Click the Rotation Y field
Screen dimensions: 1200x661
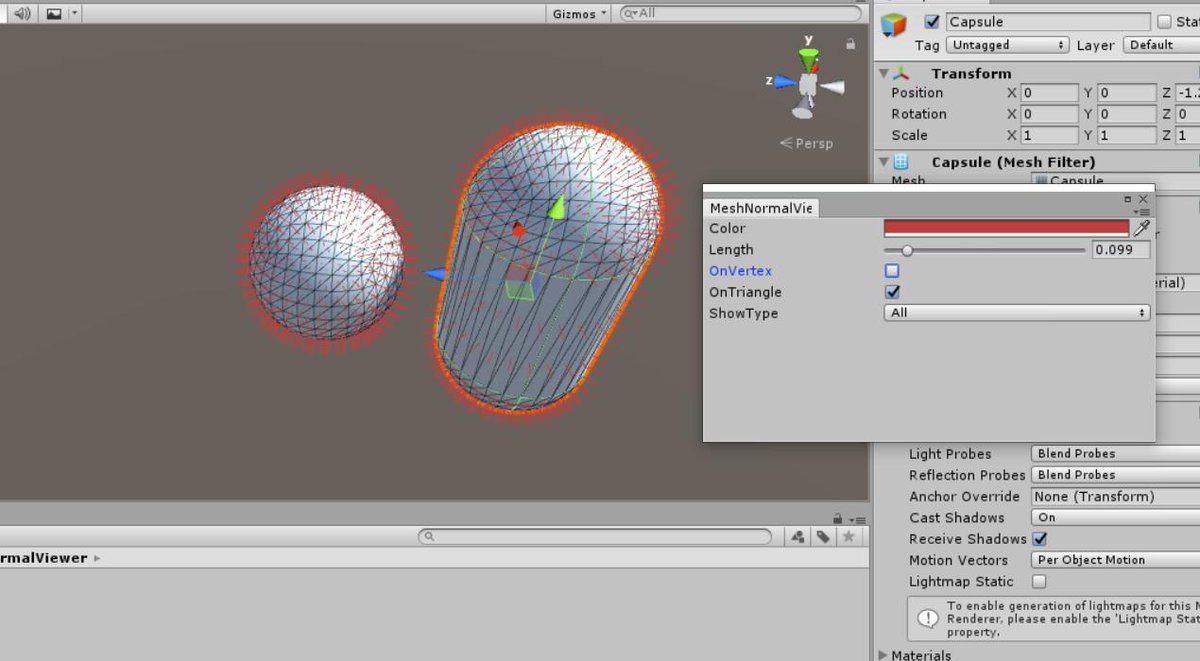point(1126,114)
